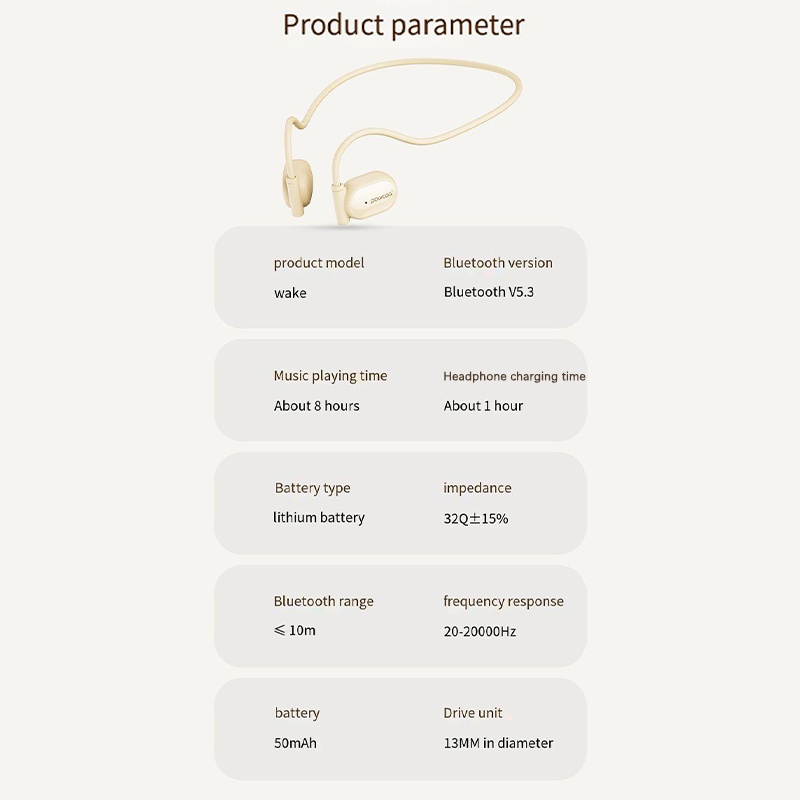800x800 pixels.
Task: Click the "20-20000Hz" value
Action: tap(480, 632)
